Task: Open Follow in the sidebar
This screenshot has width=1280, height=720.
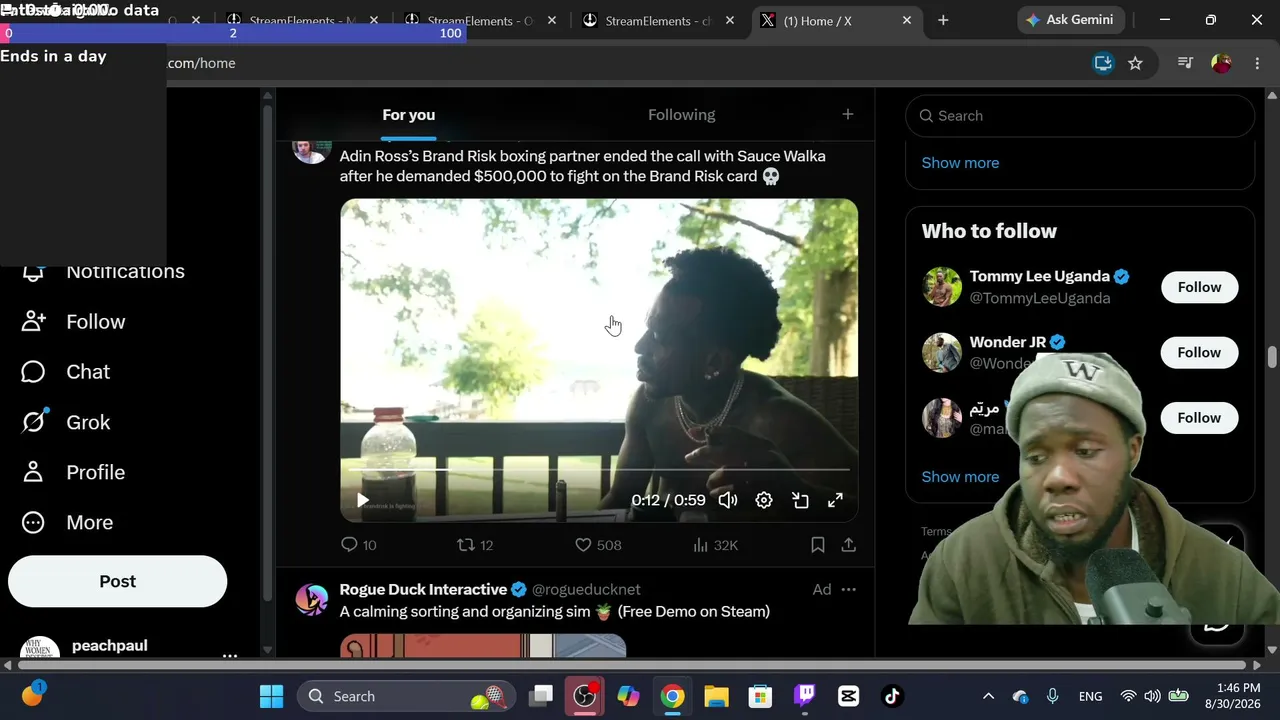Action: click(x=74, y=322)
